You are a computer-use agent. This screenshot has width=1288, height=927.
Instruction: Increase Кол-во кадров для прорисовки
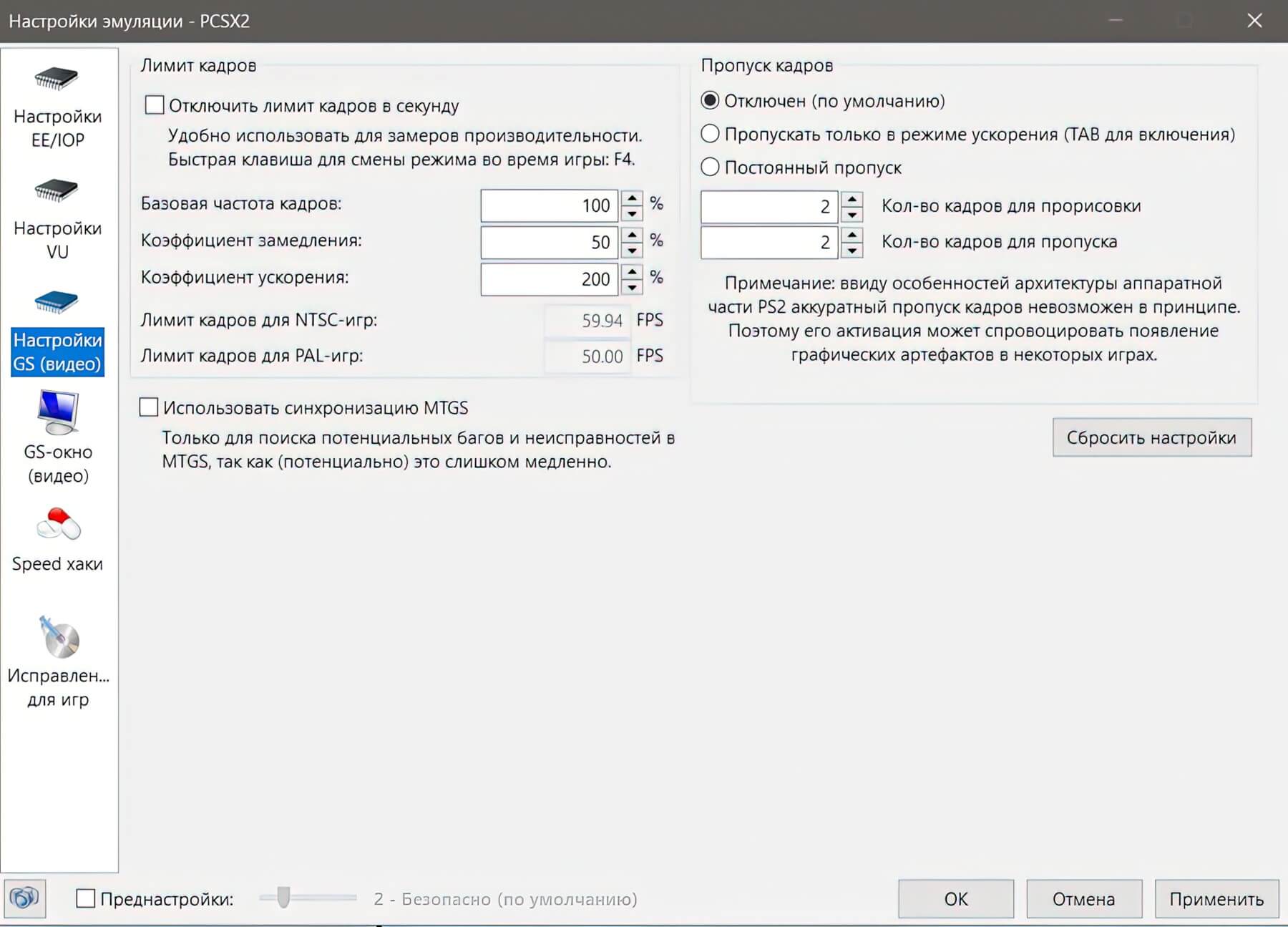(852, 199)
